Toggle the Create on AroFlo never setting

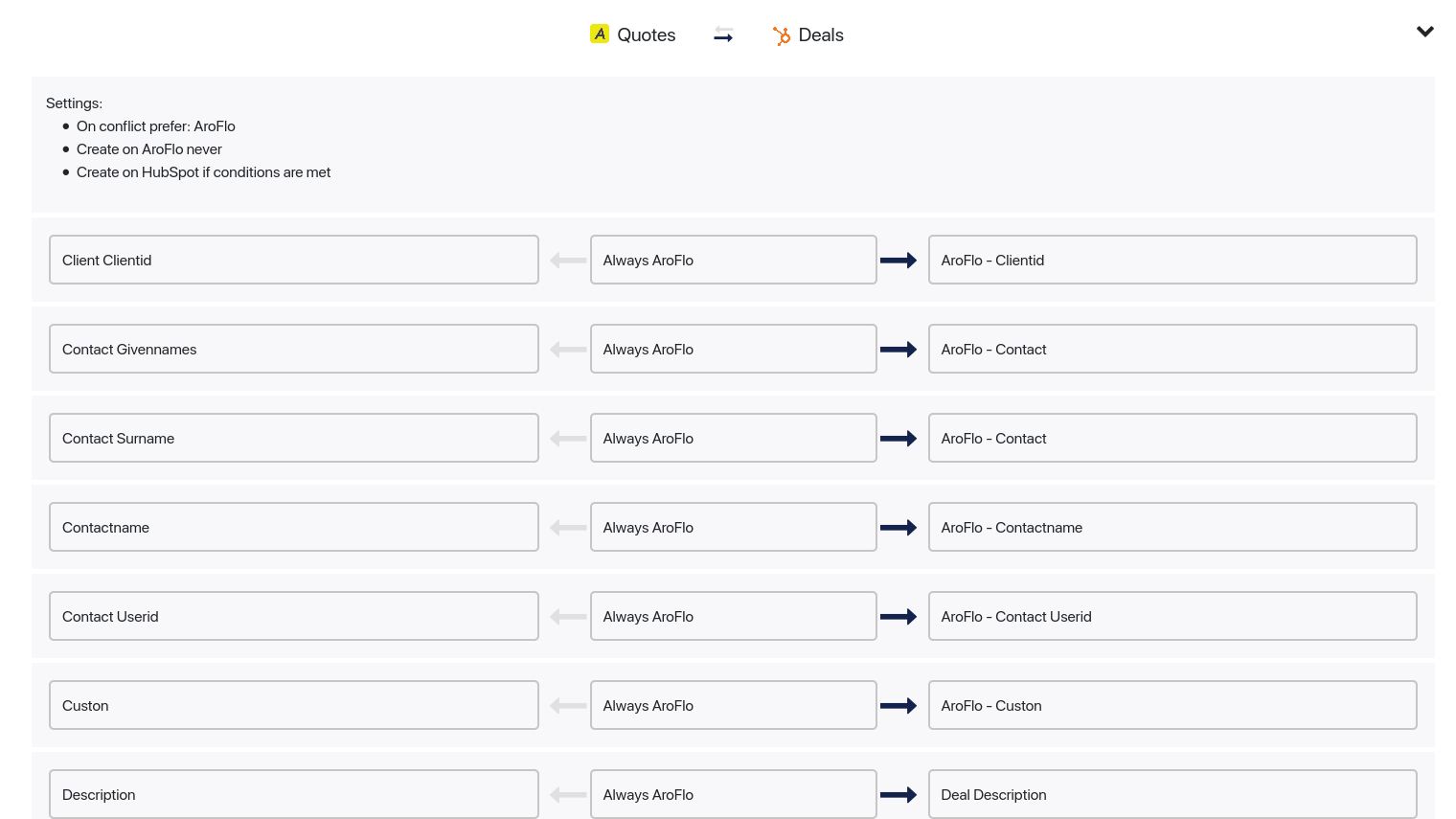148,148
